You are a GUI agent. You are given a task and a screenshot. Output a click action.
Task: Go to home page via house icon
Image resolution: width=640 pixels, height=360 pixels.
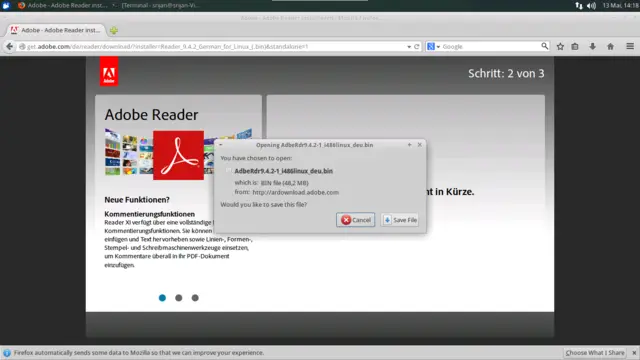[611, 47]
